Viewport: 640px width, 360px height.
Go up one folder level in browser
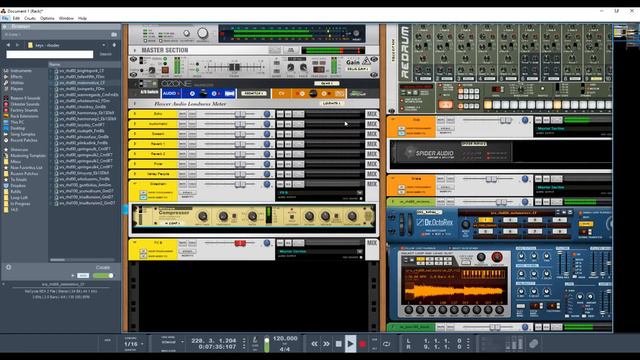[x=114, y=45]
